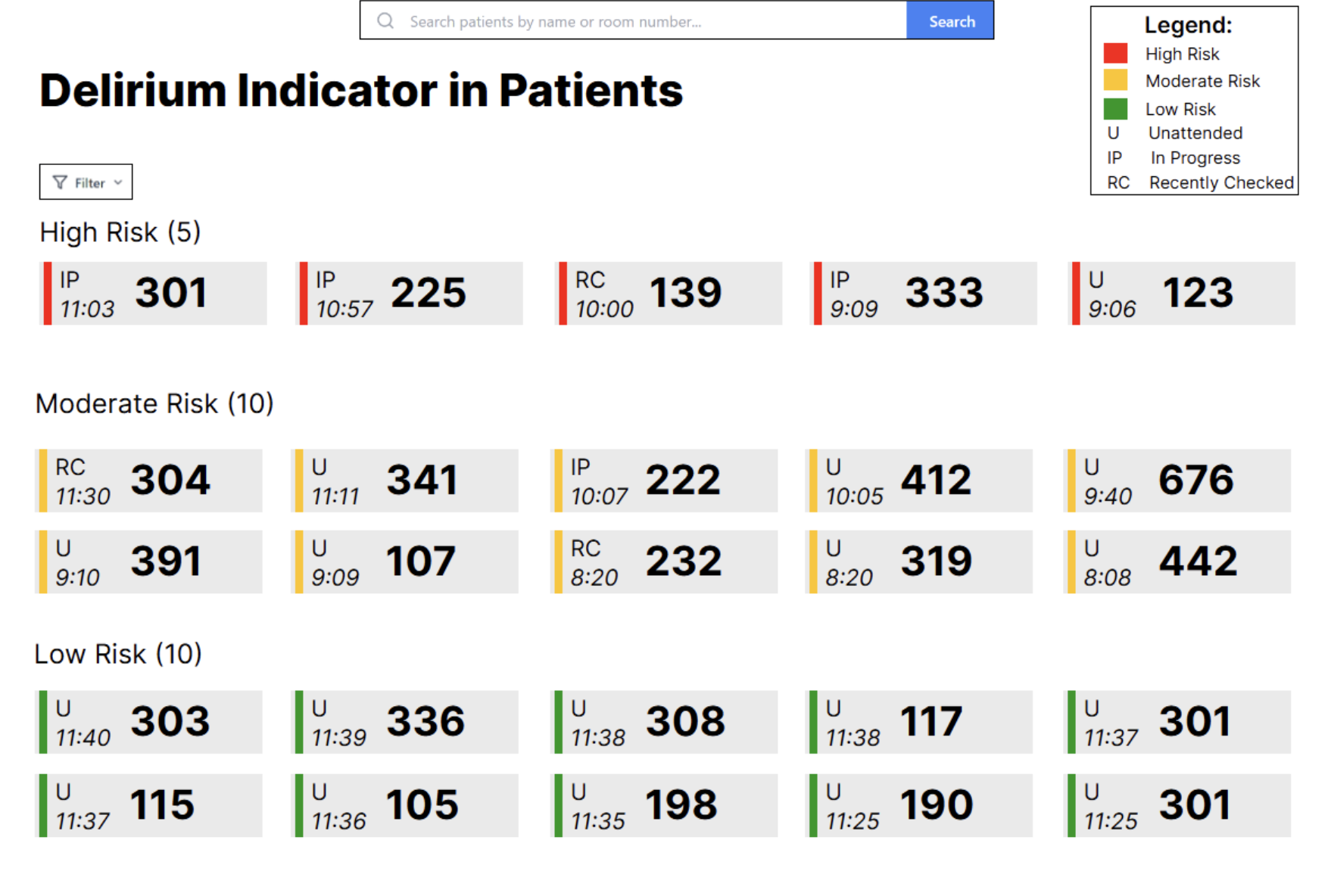Image resolution: width=1331 pixels, height=896 pixels.
Task: Select moderate risk room 232 card
Action: tap(665, 562)
